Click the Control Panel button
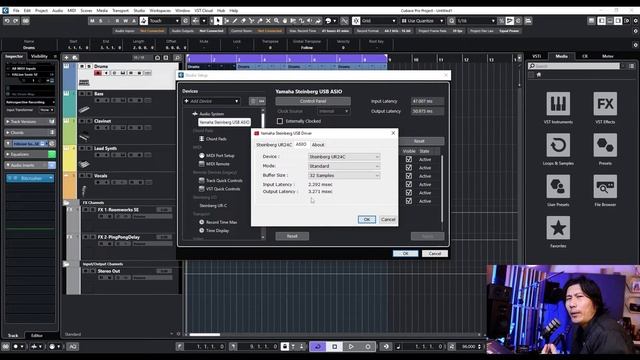This screenshot has height=360, width=640. click(x=313, y=101)
